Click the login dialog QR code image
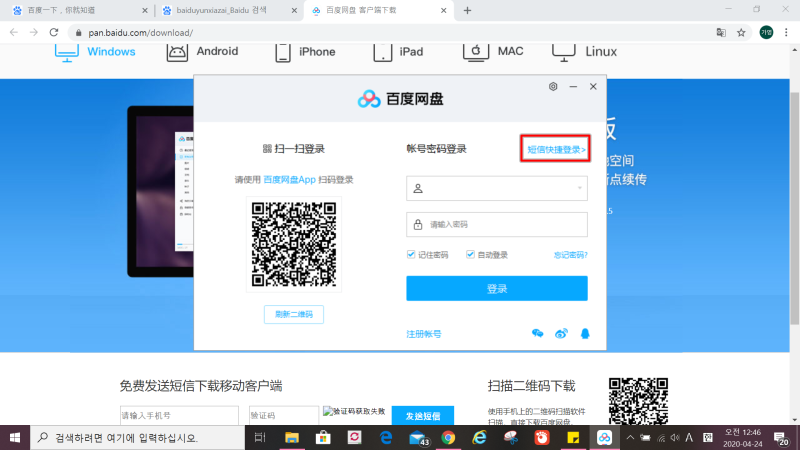 click(x=294, y=244)
